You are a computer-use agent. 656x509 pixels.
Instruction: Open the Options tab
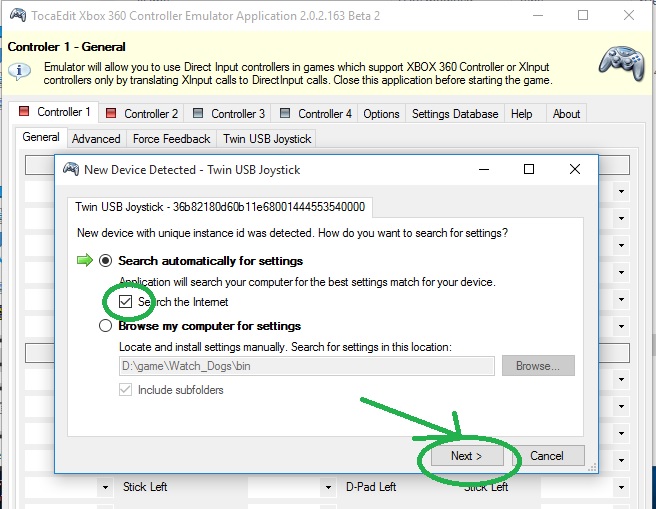tap(381, 114)
